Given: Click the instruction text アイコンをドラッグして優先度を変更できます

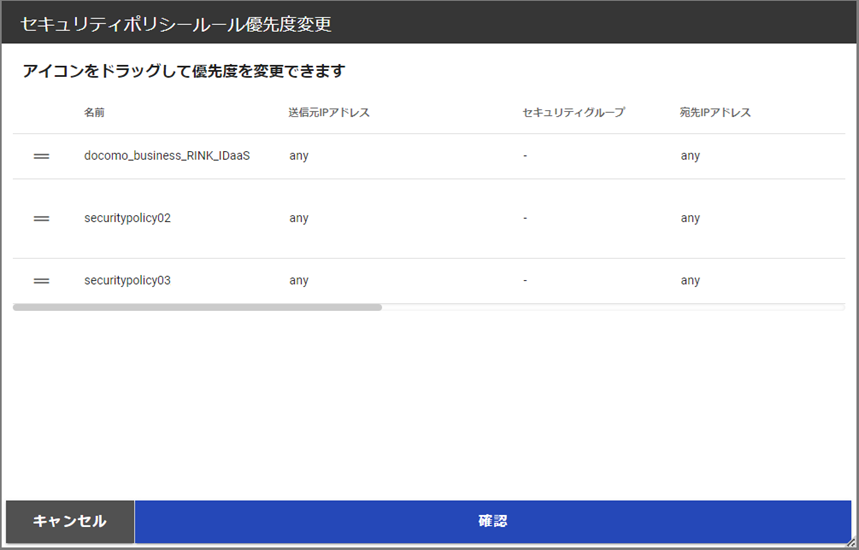Looking at the screenshot, I should point(184,71).
